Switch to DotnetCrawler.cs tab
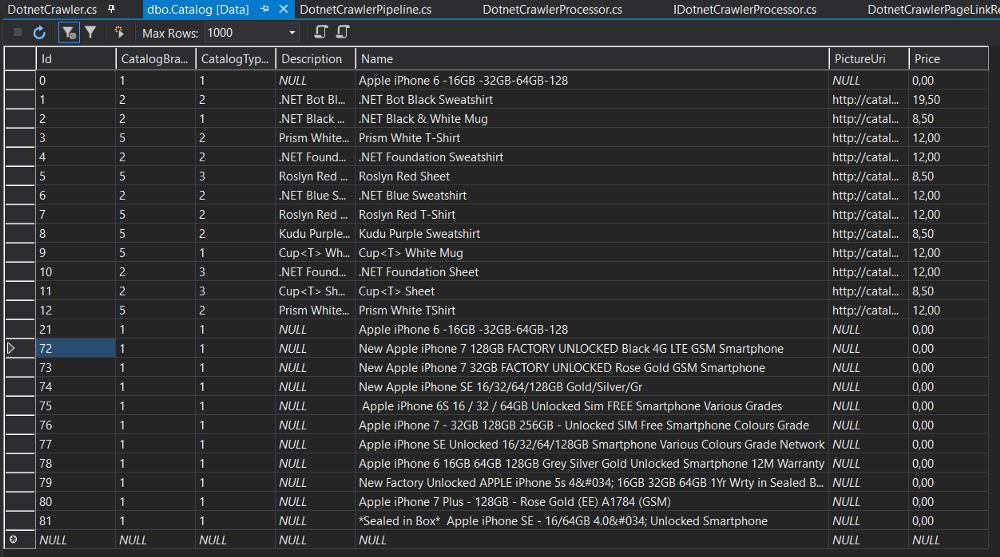This screenshot has height=557, width=1000. coord(52,10)
